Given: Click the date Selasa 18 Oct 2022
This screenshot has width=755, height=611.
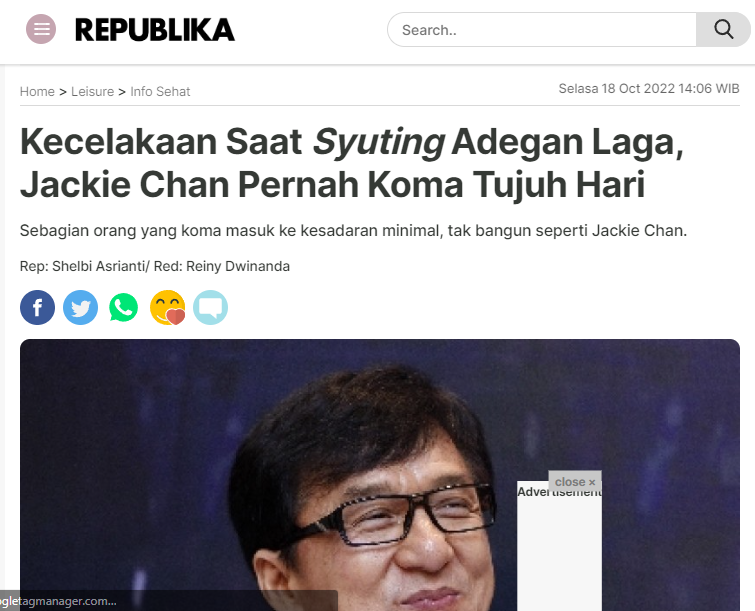Looking at the screenshot, I should click(x=616, y=89).
